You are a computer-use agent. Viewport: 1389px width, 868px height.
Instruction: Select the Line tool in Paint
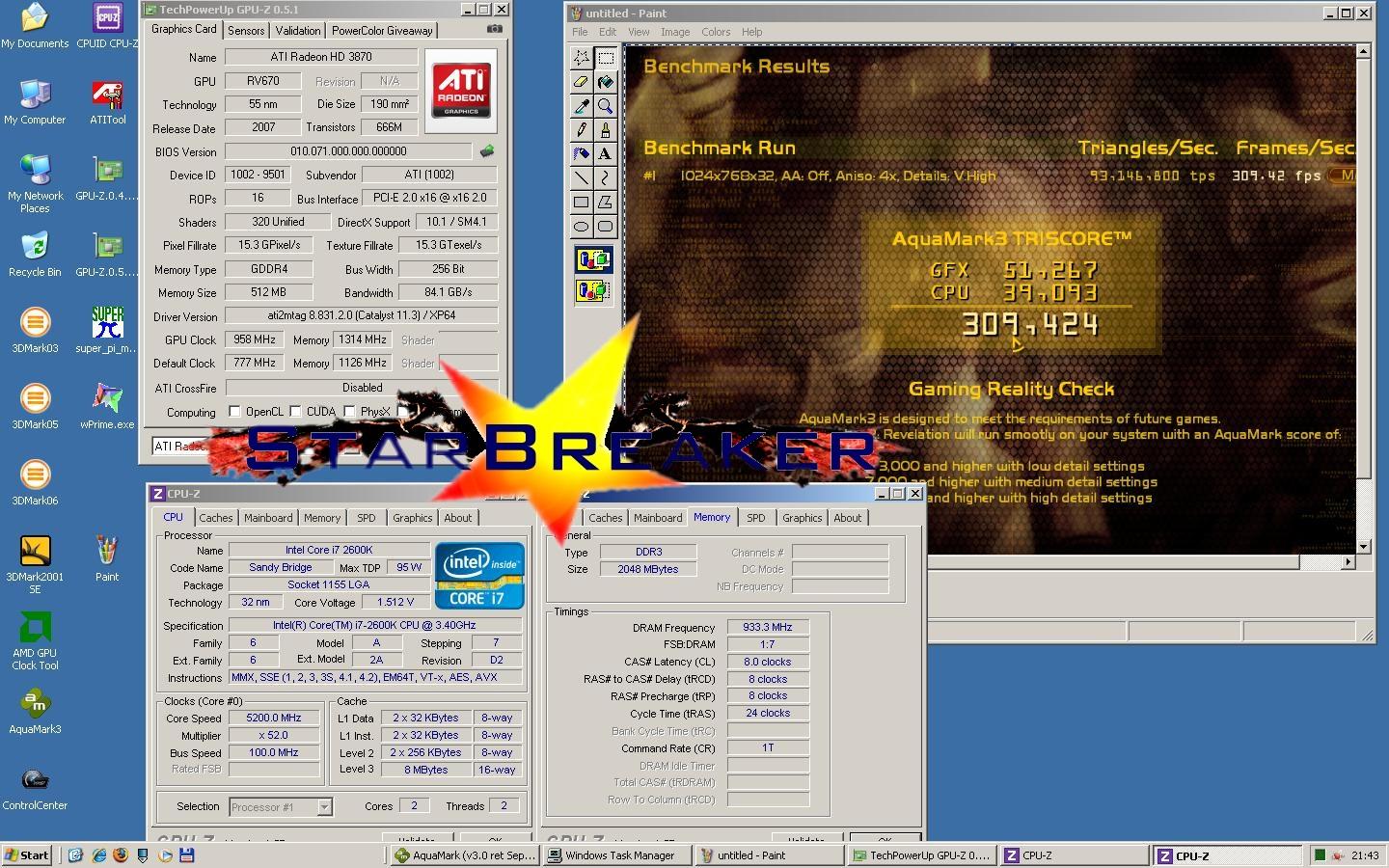point(581,178)
